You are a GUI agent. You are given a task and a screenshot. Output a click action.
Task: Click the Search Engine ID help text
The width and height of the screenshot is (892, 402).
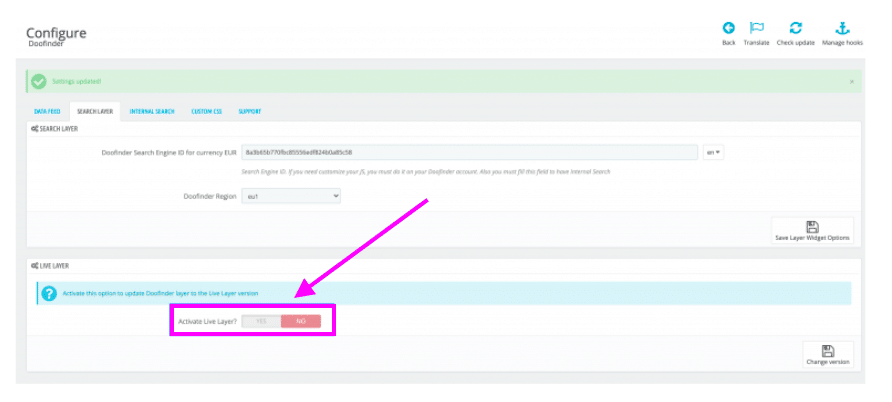click(x=426, y=171)
